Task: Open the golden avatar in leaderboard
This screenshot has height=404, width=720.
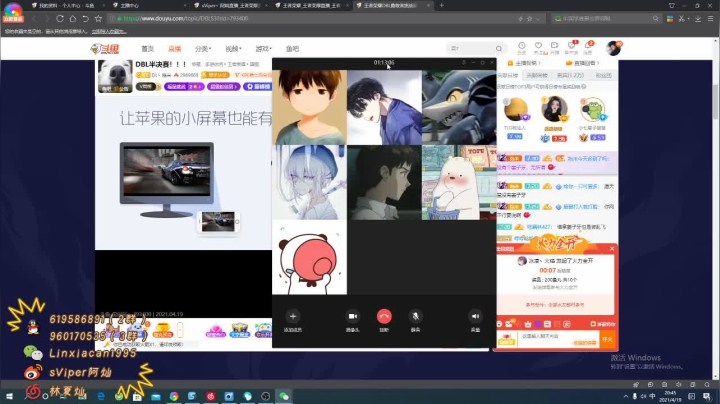Action: pos(515,109)
